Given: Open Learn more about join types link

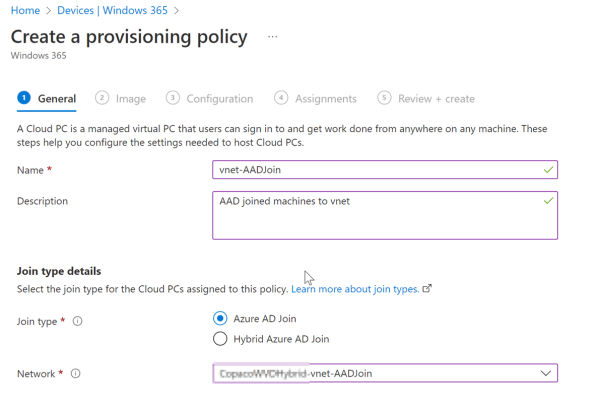Looking at the screenshot, I should (x=355, y=289).
